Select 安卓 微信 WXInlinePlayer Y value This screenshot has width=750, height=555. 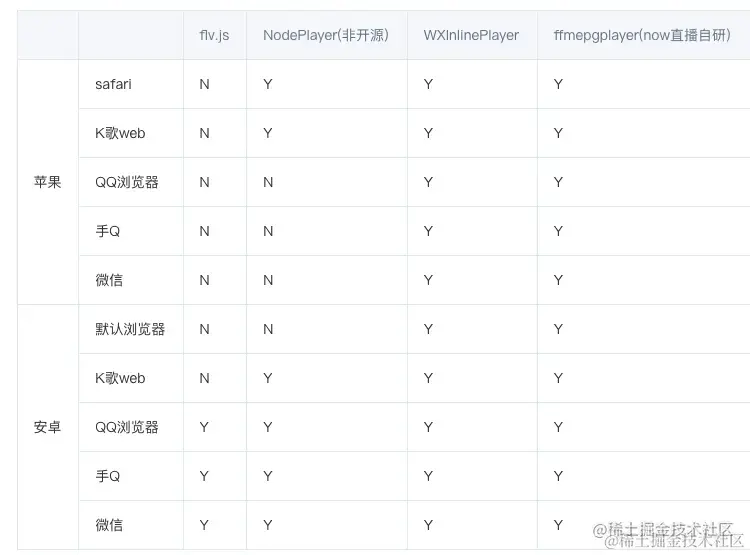[428, 525]
